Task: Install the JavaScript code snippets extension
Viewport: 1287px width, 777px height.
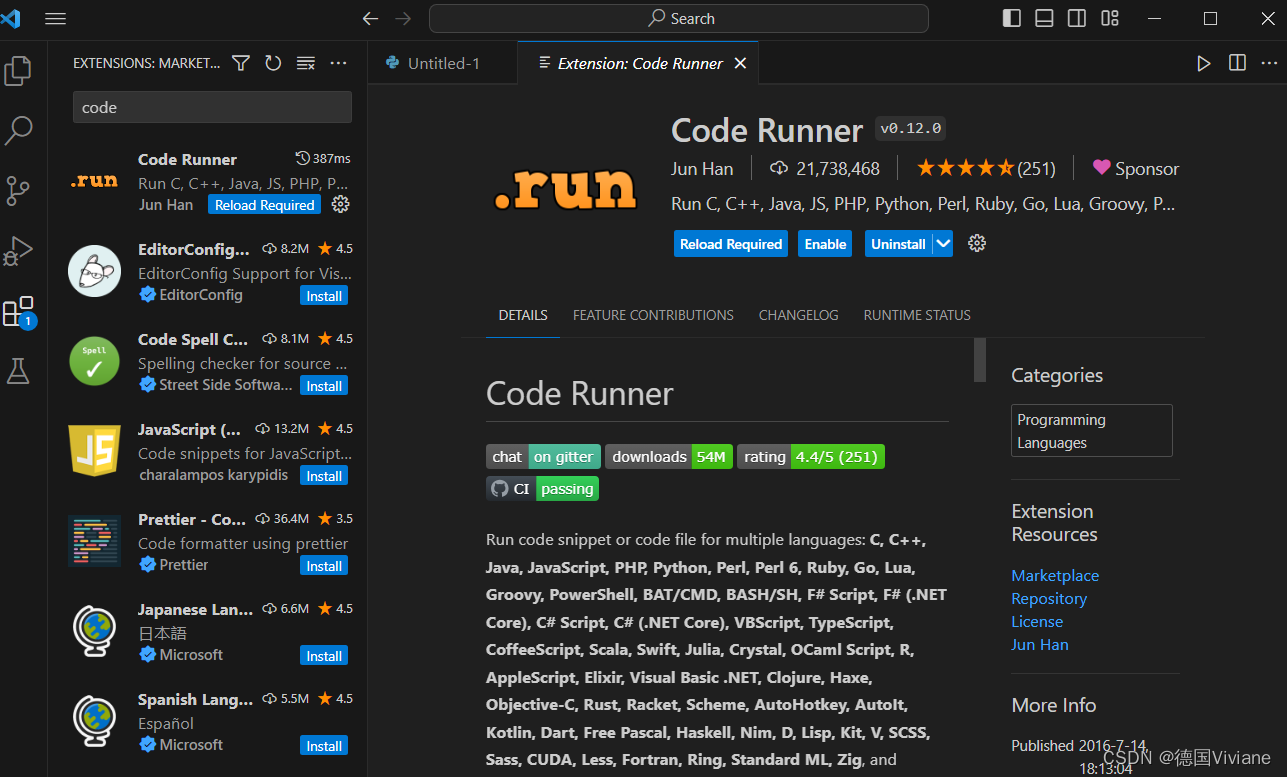Action: (x=324, y=476)
